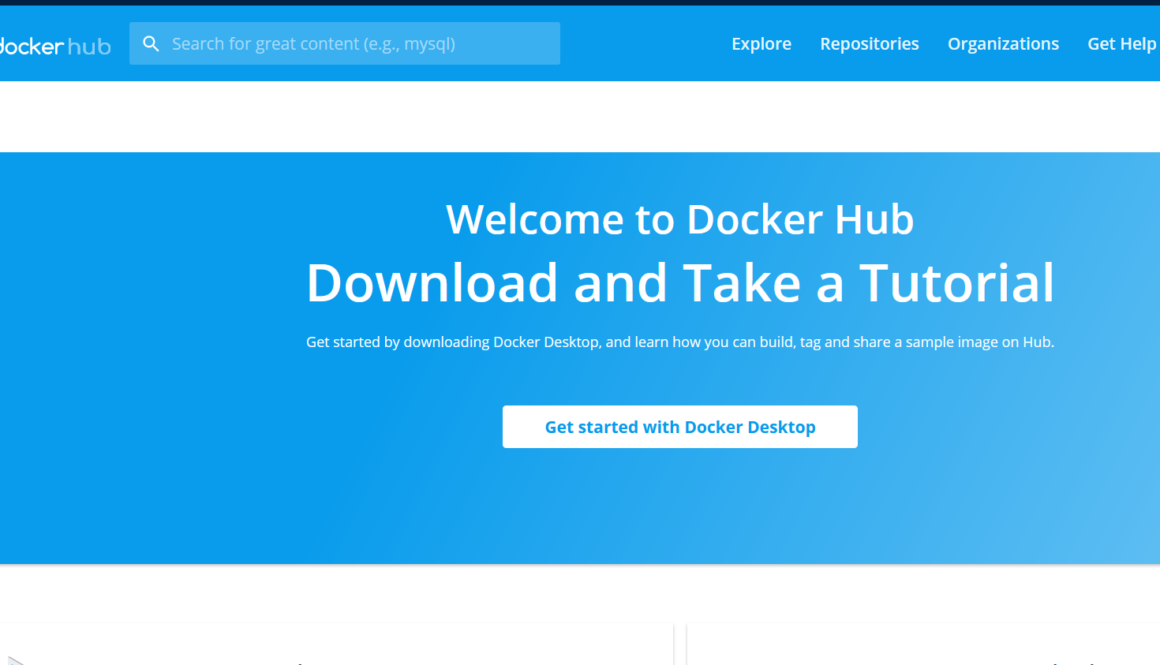Open the Explore page
The width and height of the screenshot is (1160, 665).
click(761, 43)
